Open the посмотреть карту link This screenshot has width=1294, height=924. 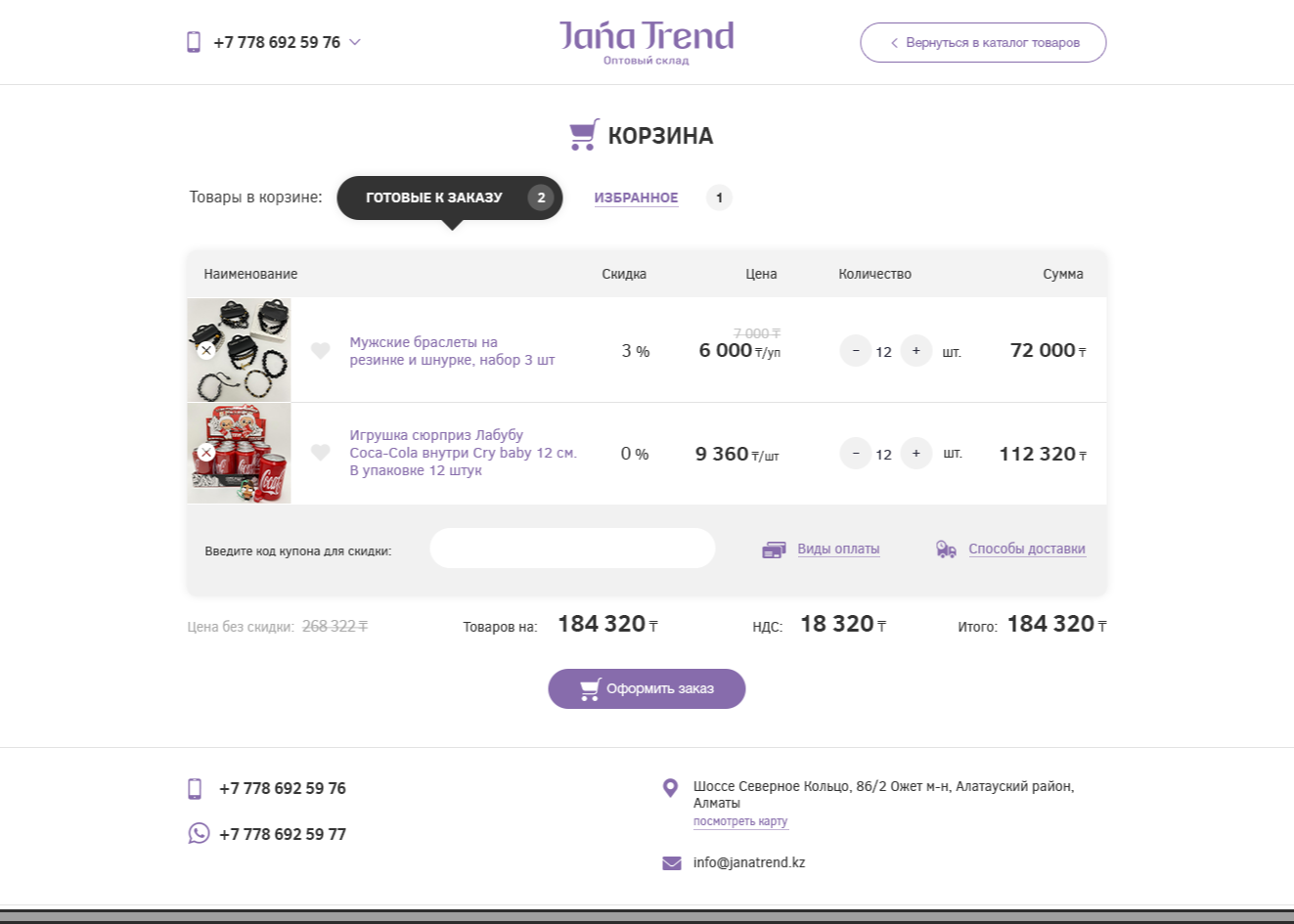[x=739, y=821]
